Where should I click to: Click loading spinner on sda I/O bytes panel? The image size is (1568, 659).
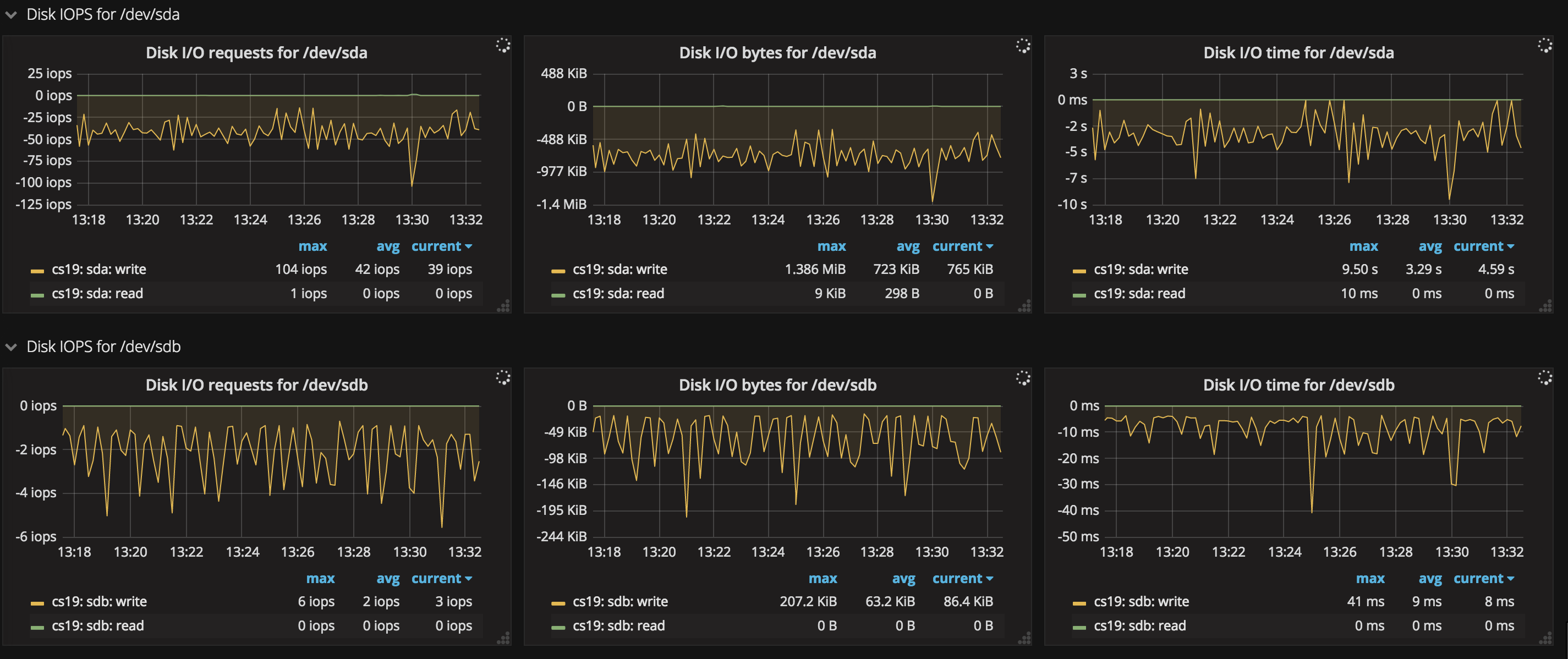click(1023, 45)
